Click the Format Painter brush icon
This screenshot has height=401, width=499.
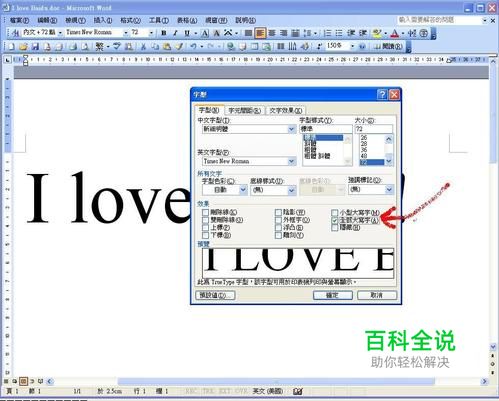179,46
